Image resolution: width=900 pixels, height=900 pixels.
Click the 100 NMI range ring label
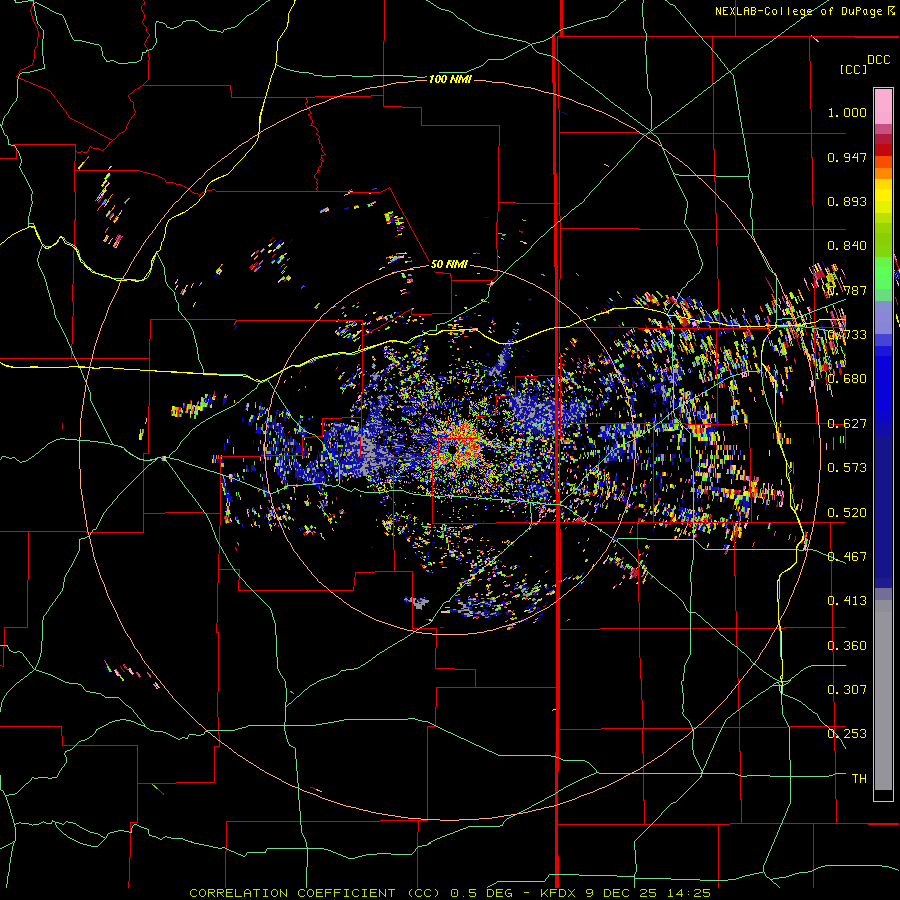tap(450, 79)
